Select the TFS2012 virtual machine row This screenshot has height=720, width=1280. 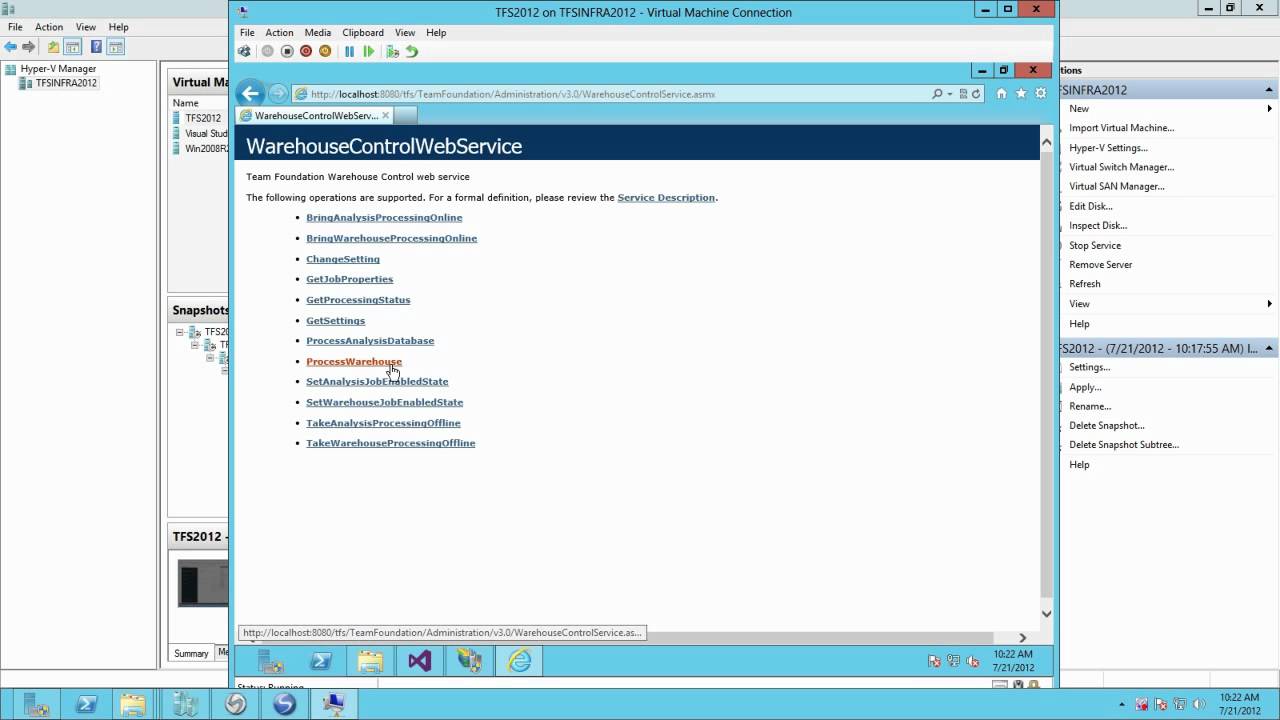tap(202, 118)
